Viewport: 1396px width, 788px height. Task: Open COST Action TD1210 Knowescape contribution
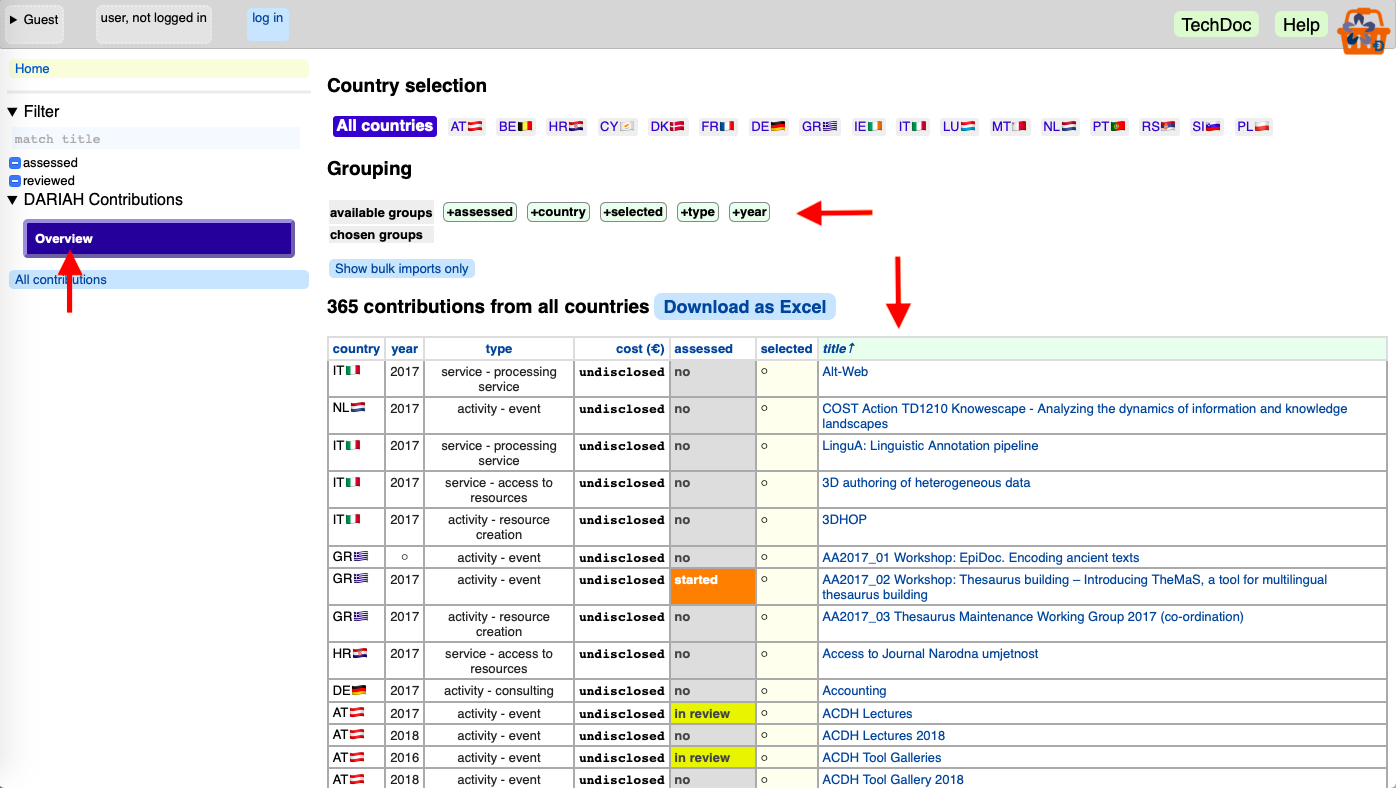[1084, 416]
